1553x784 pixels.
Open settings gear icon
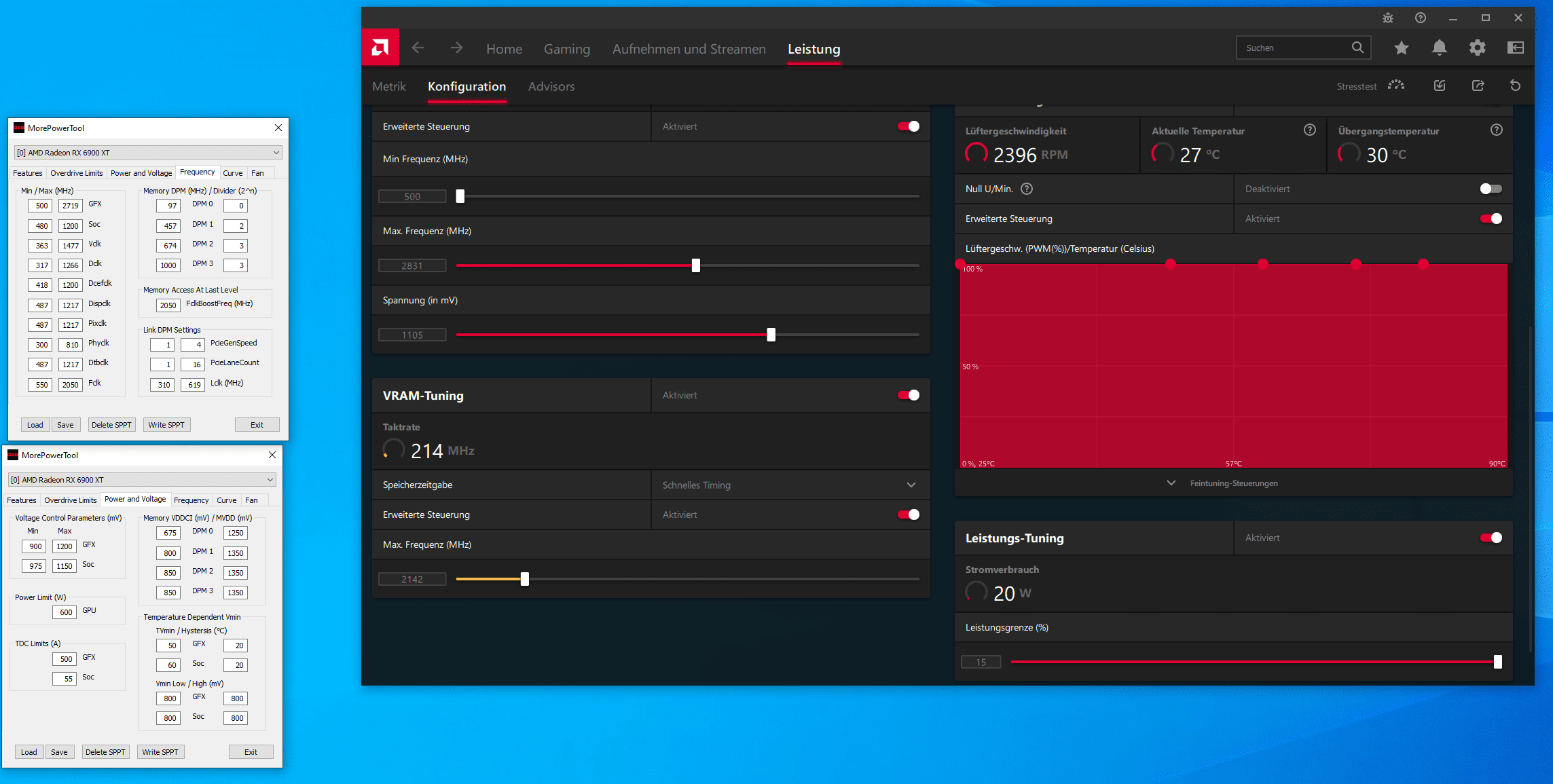[x=1477, y=48]
